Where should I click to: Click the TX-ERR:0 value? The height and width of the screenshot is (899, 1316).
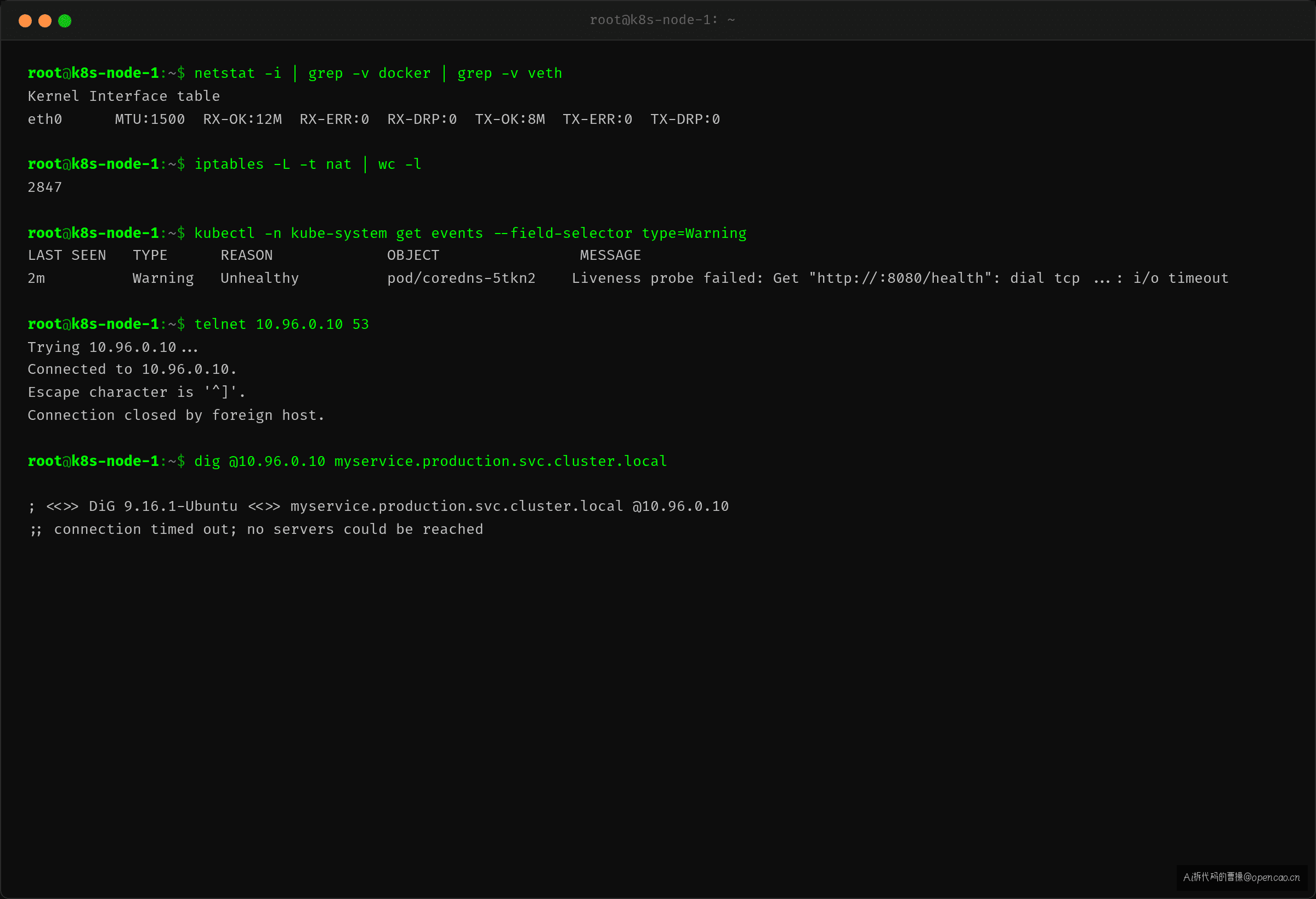(598, 119)
